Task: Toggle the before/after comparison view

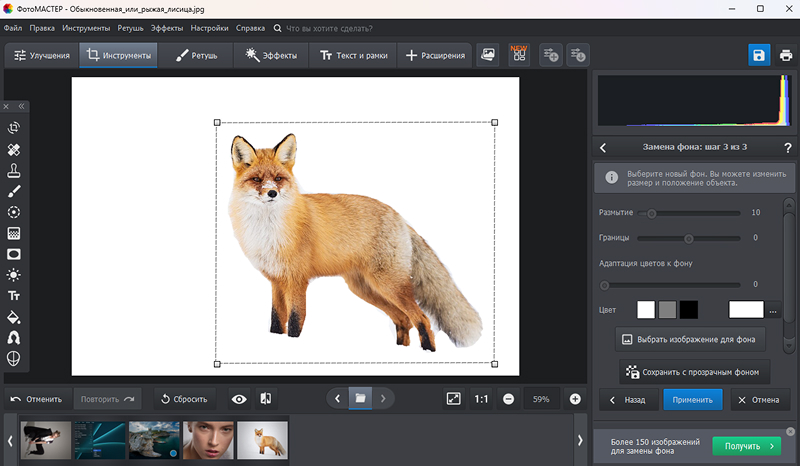Action: tap(266, 398)
